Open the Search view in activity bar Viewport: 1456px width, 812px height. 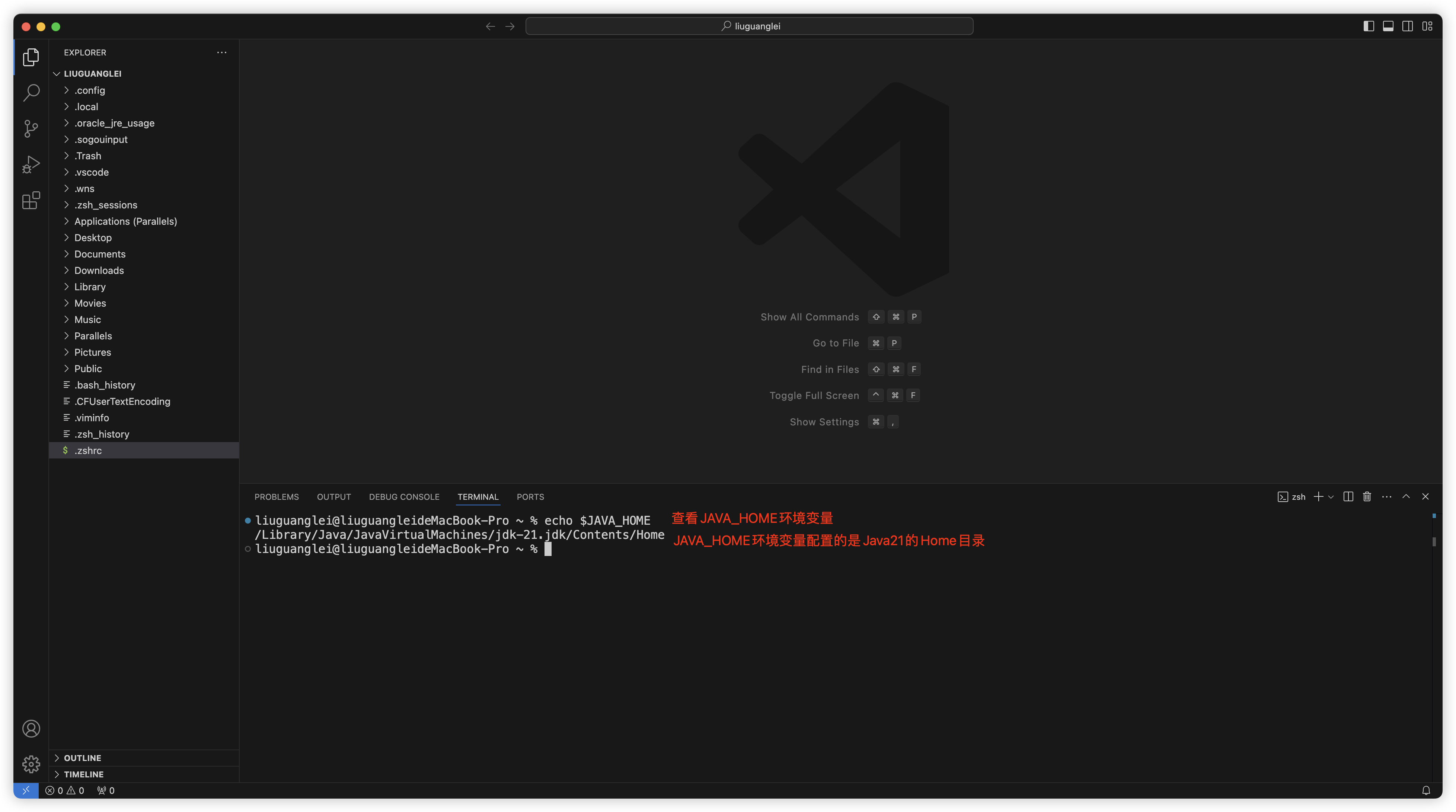[x=31, y=93]
